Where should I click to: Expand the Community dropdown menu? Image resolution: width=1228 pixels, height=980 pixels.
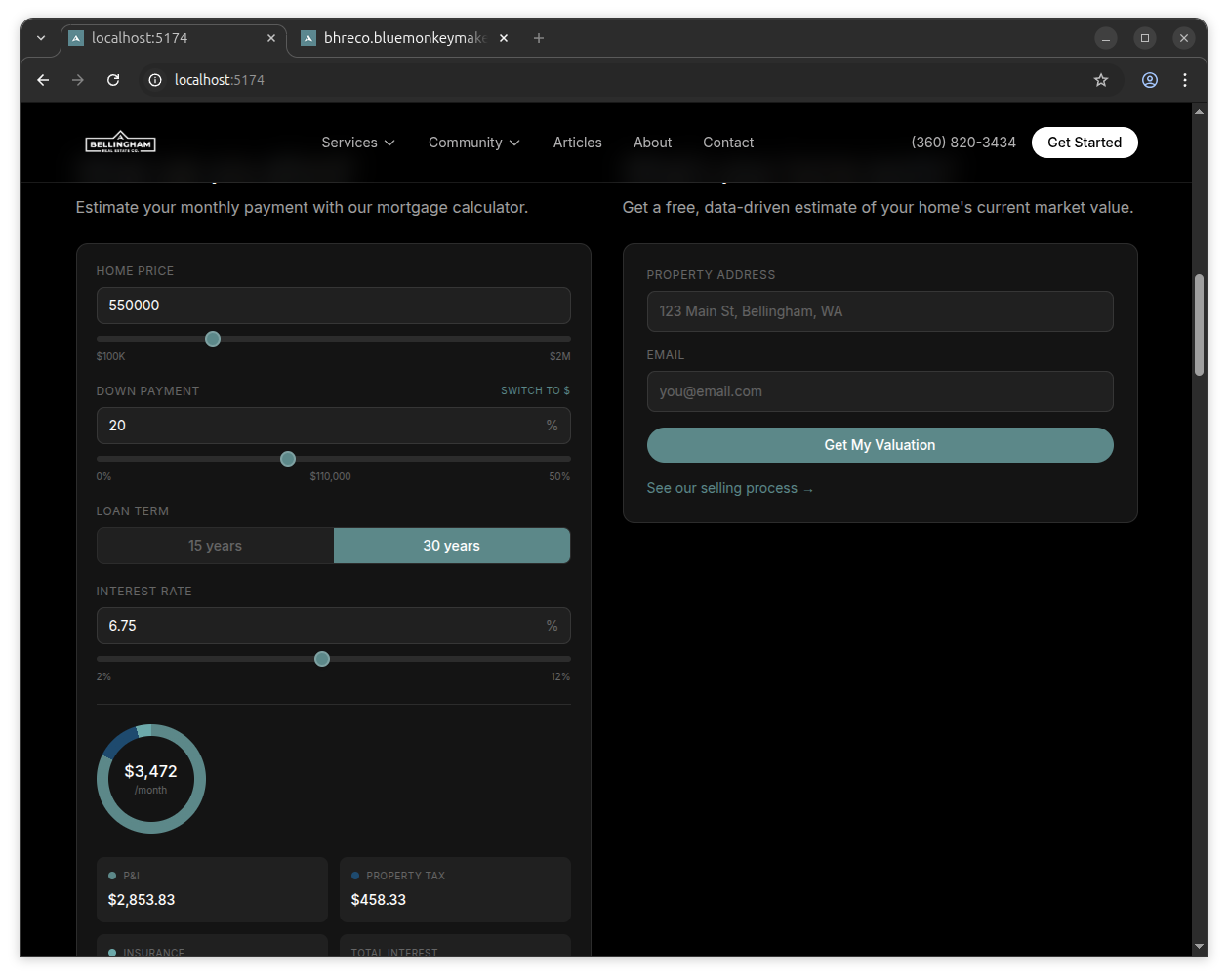pos(474,143)
